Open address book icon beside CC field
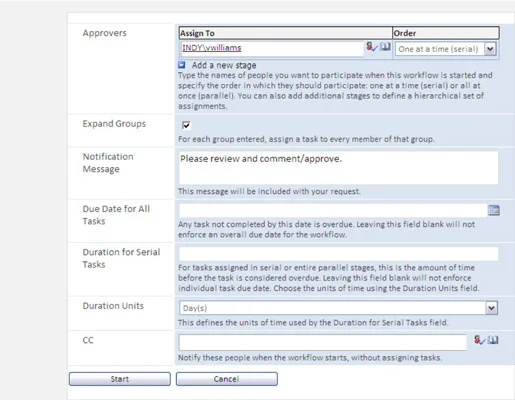Image resolution: width=515 pixels, height=400 pixels. point(493,340)
